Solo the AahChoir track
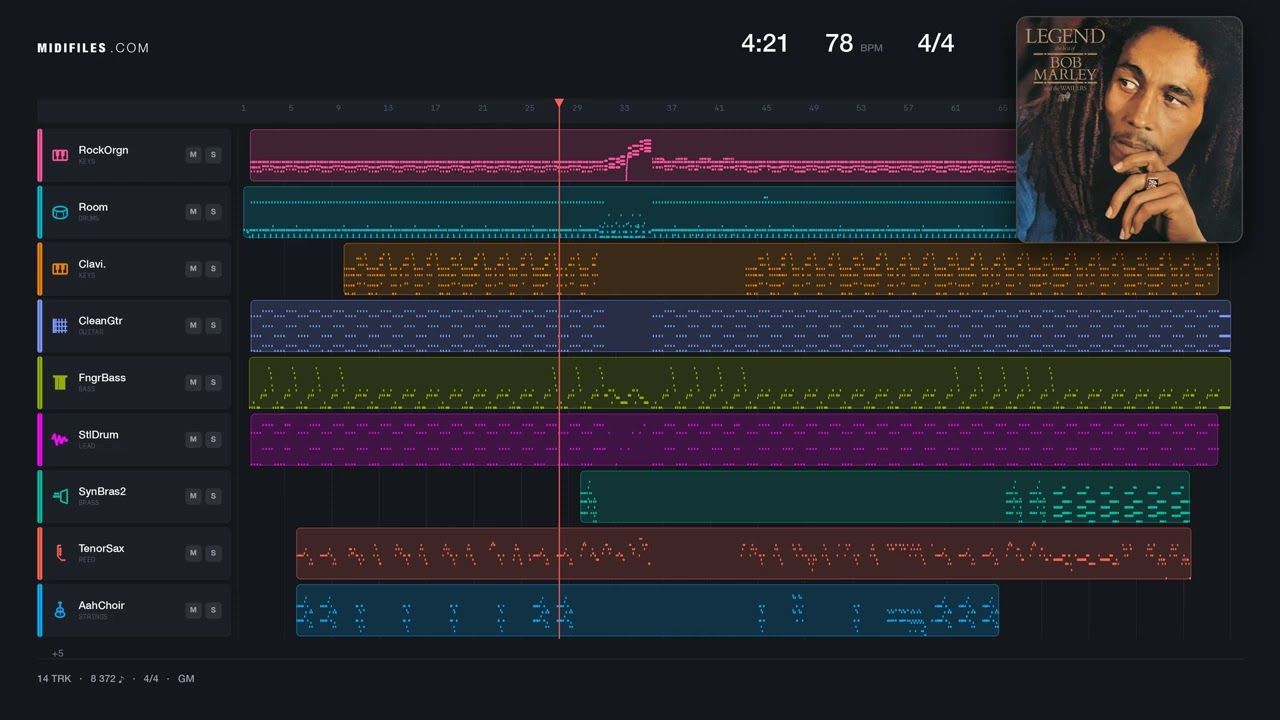 click(x=213, y=610)
